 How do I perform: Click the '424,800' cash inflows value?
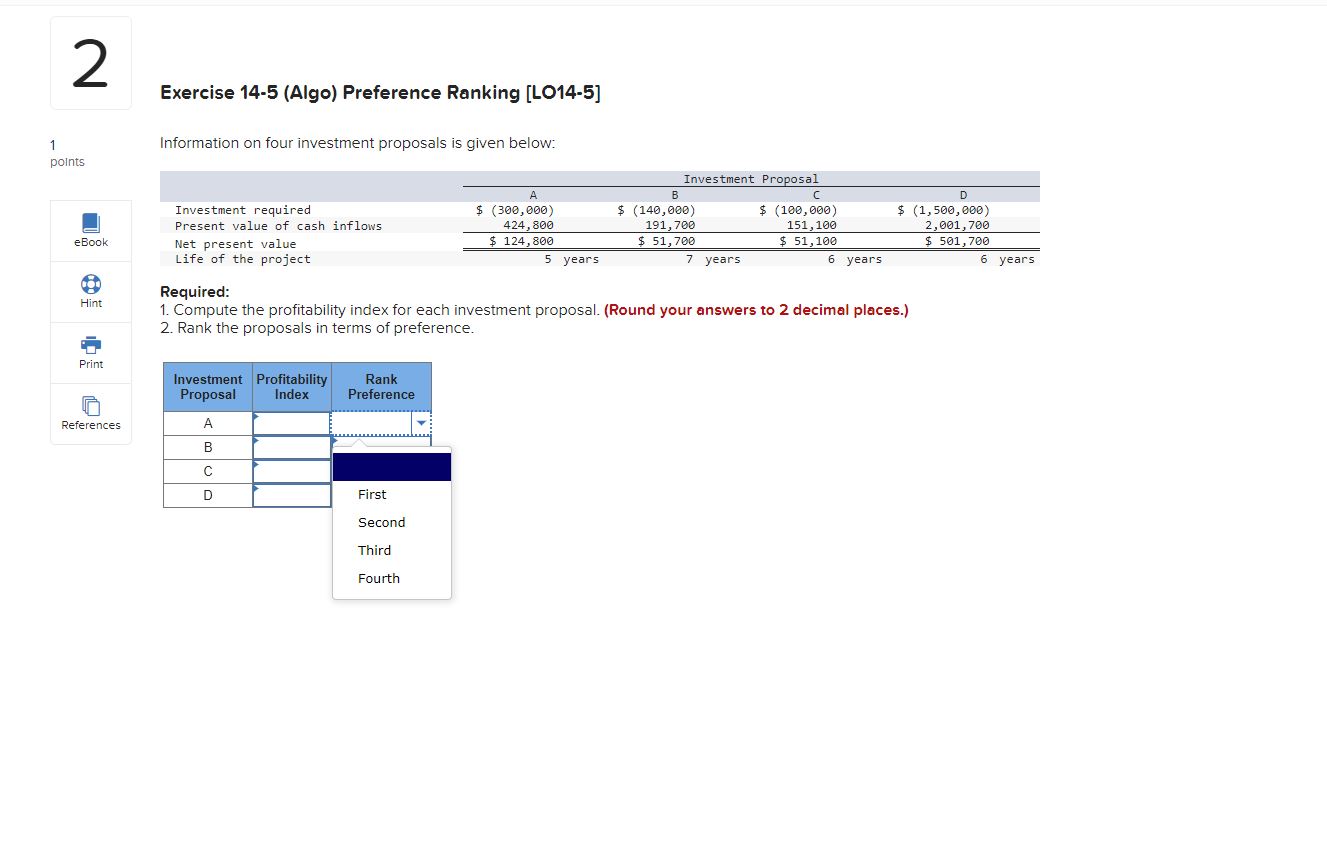pos(528,226)
